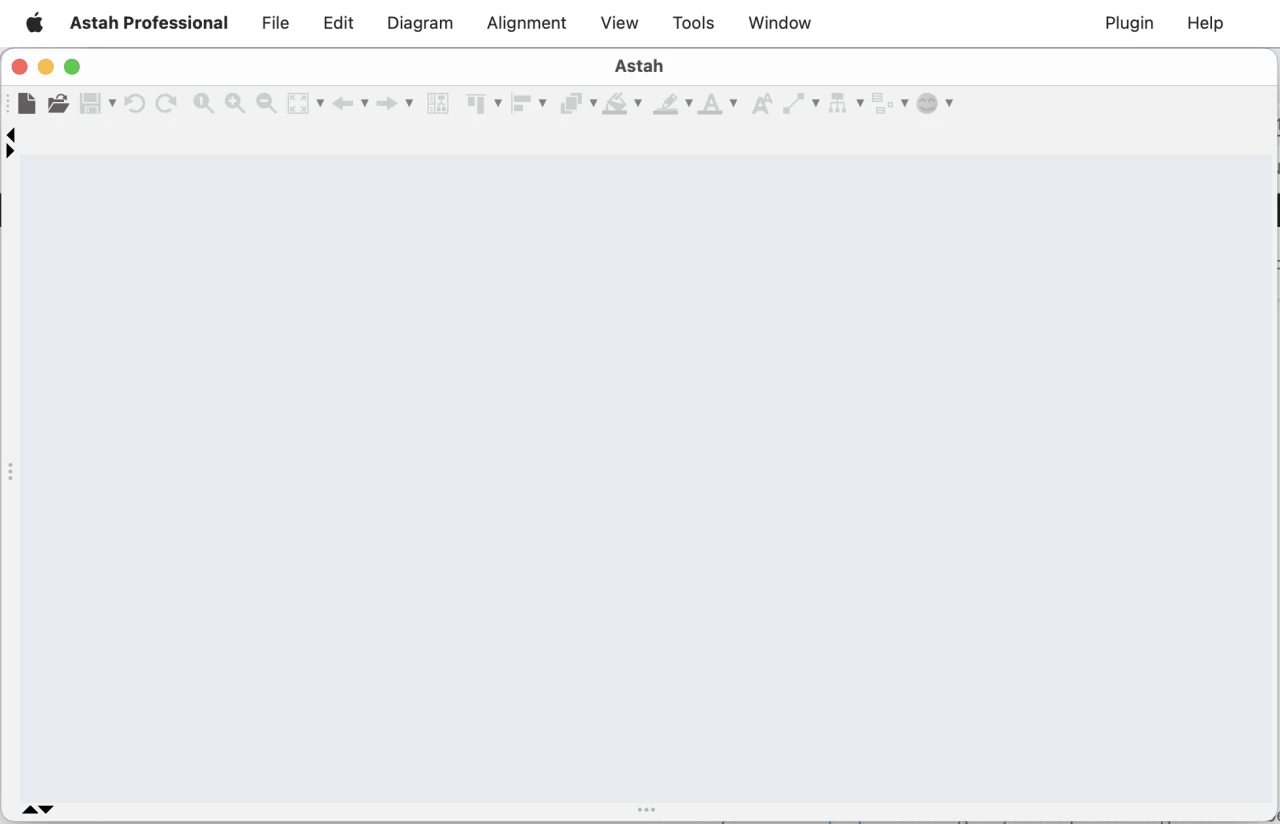
Task: Click the left edge vertical splitter handle
Action: 10,471
